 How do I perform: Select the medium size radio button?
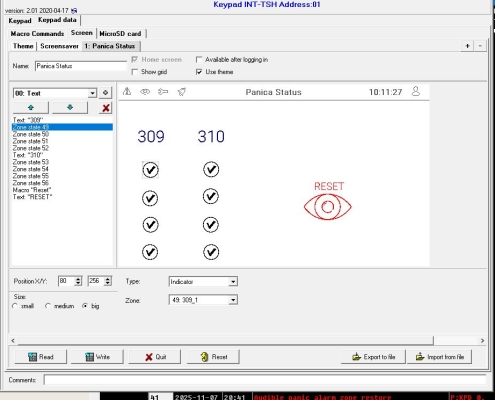(x=48, y=306)
